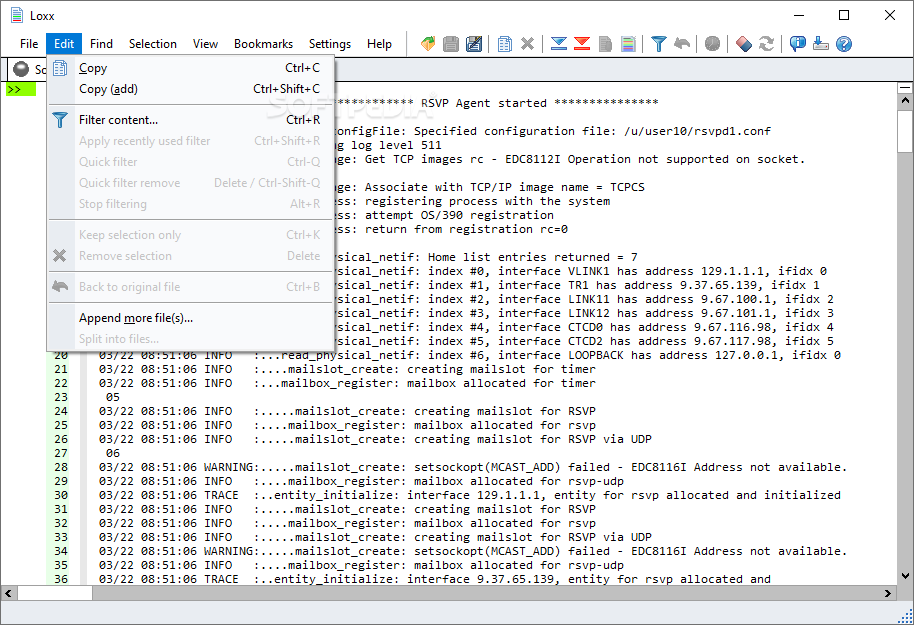The height and width of the screenshot is (625, 914).
Task: Maximize the Loxx window
Action: [843, 16]
